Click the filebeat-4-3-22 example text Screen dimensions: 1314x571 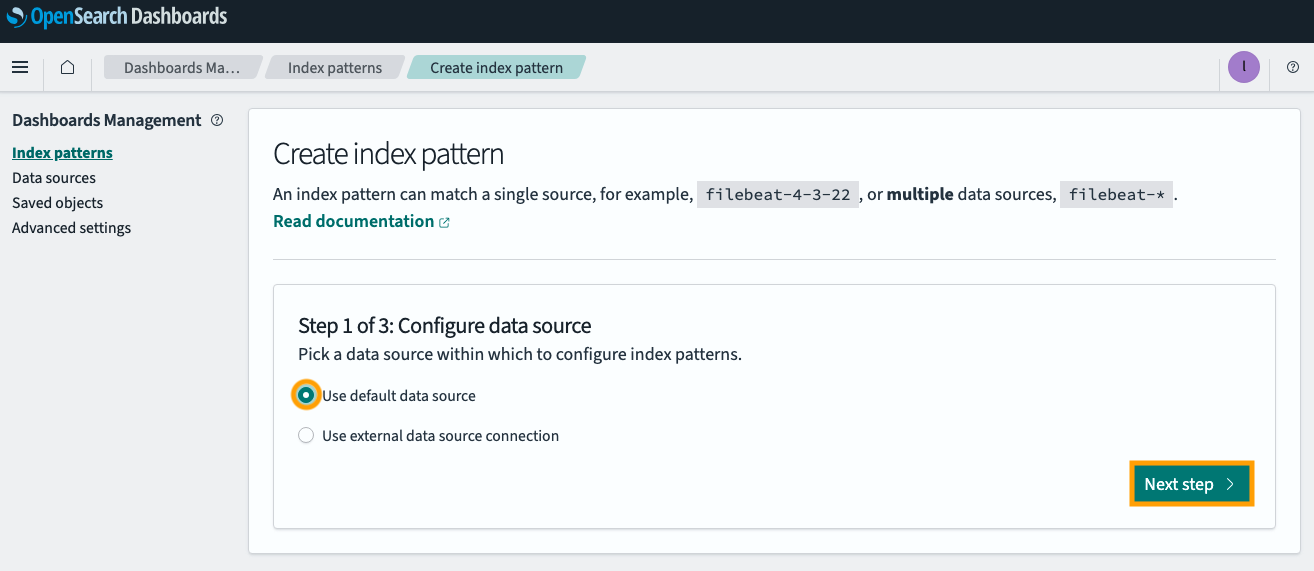778,195
